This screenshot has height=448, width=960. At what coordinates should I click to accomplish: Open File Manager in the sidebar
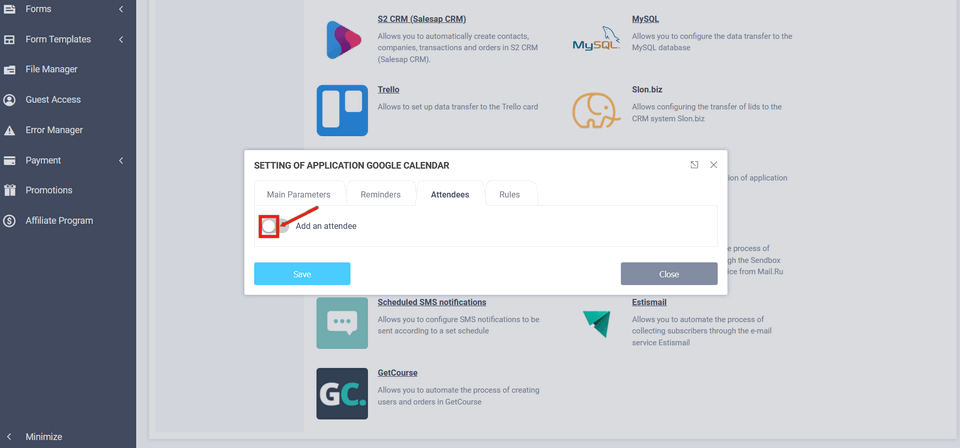51,69
